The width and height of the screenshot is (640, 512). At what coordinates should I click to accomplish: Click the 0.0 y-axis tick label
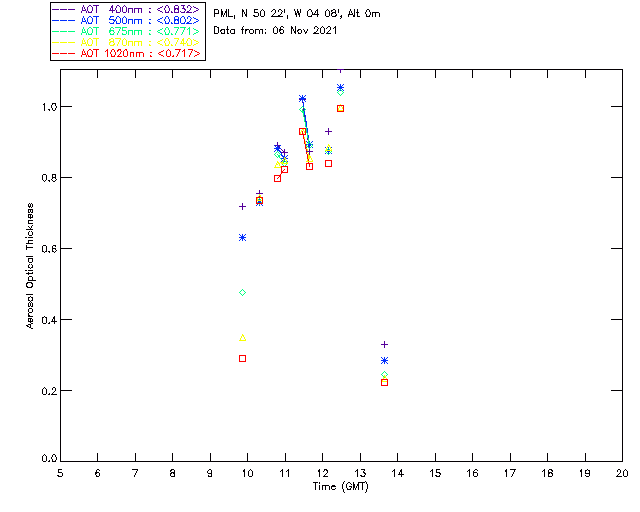click(x=49, y=459)
